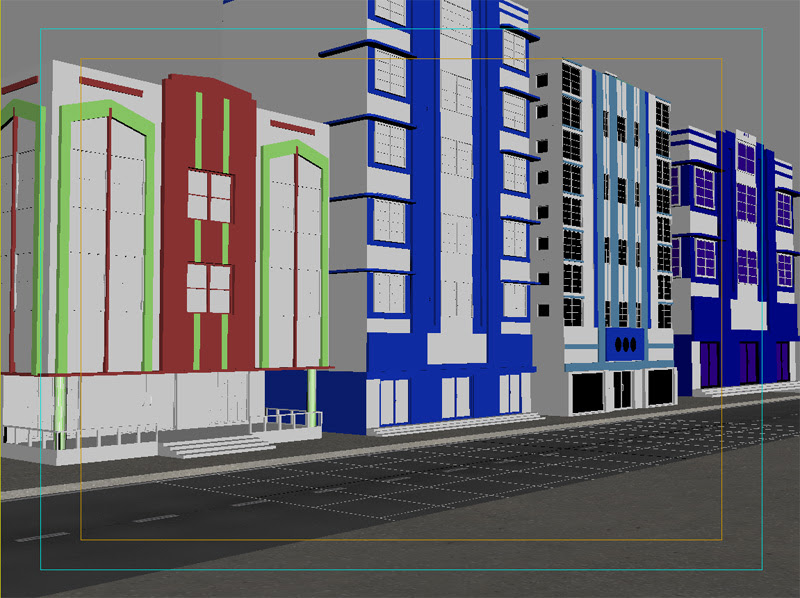The image size is (800, 598).
Task: Pick the entrance stairs of the left building
Action: (216, 447)
